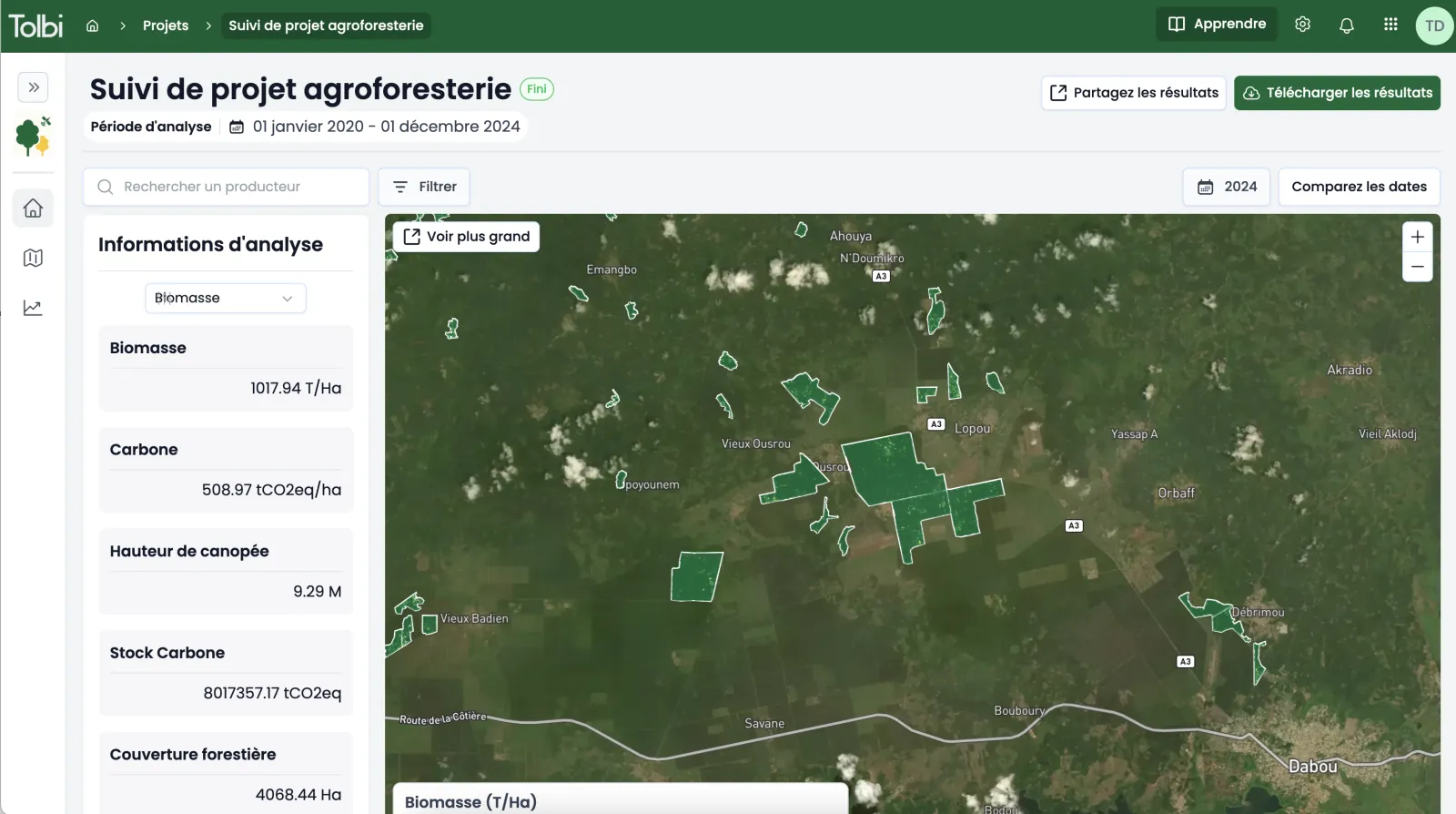The width and height of the screenshot is (1456, 814).
Task: Open the map view icon in sidebar
Action: coord(33,259)
